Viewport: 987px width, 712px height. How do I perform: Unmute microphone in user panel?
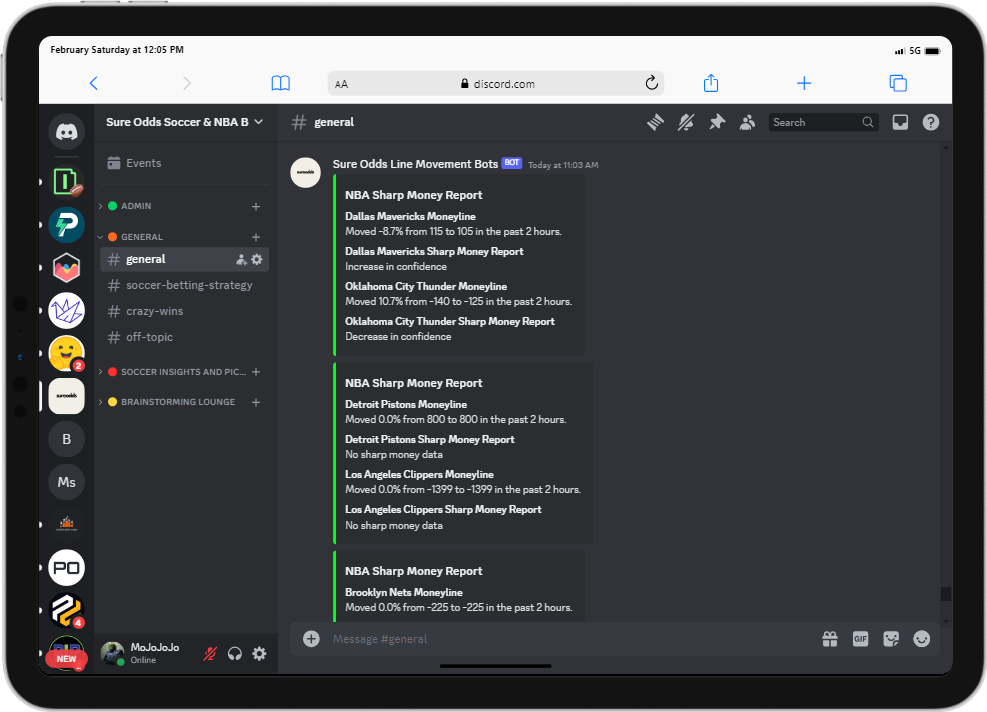tap(210, 654)
